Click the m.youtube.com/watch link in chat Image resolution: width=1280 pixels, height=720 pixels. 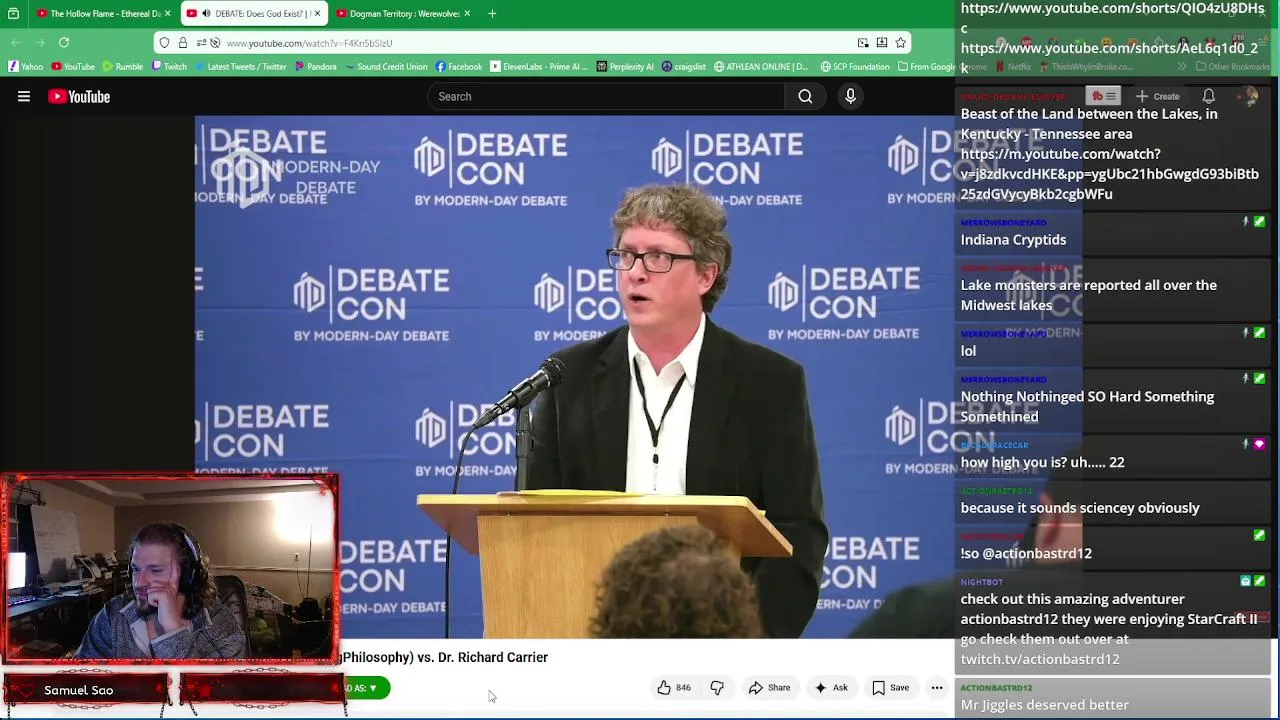(1110, 174)
